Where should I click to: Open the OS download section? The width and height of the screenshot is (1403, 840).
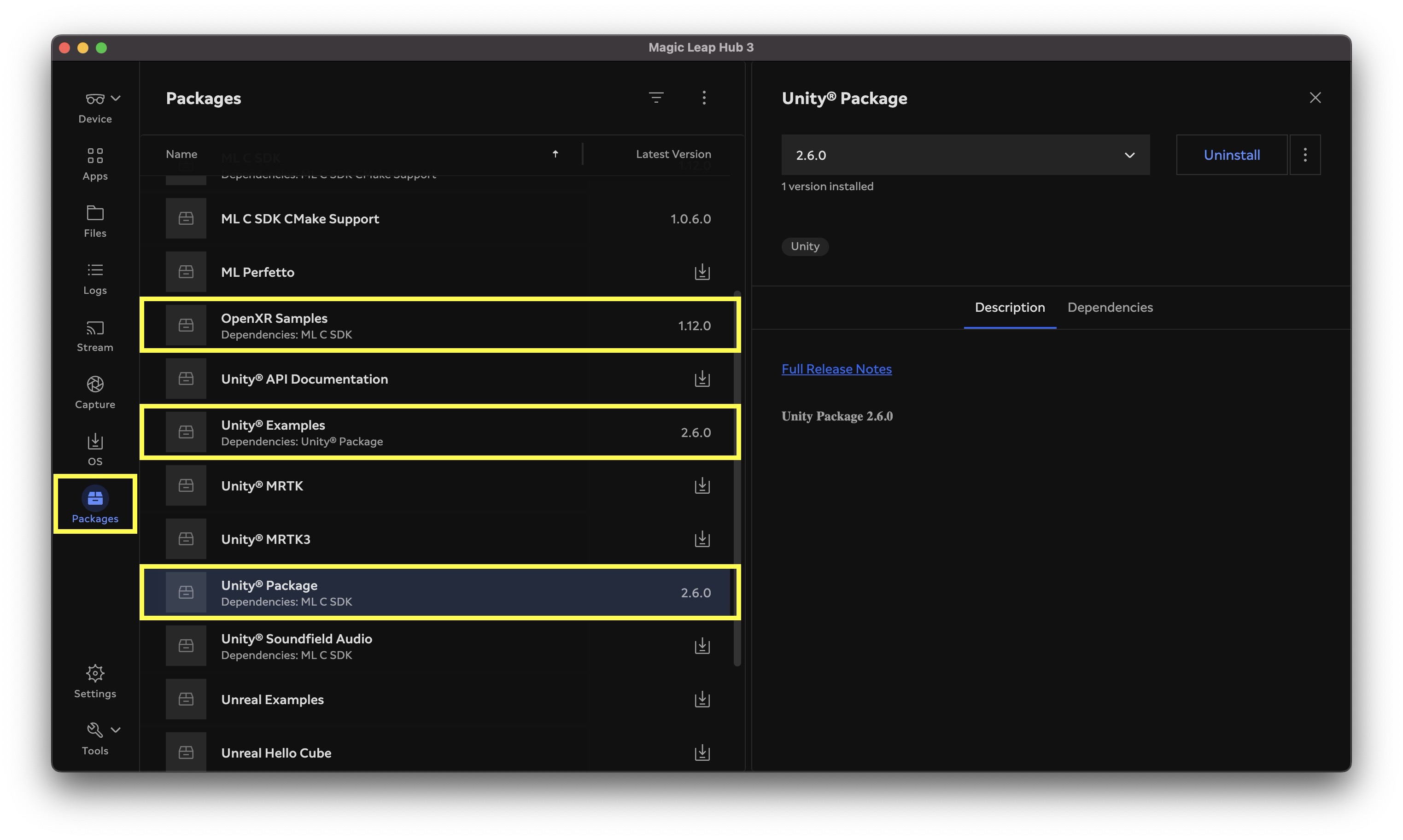tap(95, 450)
